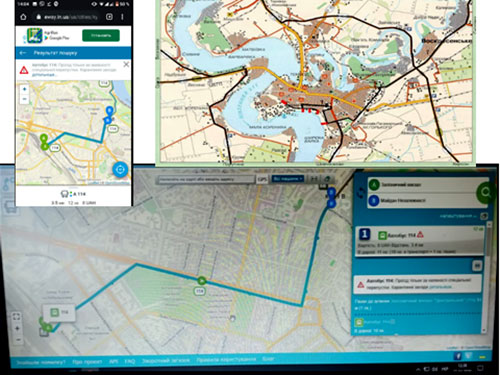Click the 114 bus tooltip near the start point

click(x=59, y=313)
